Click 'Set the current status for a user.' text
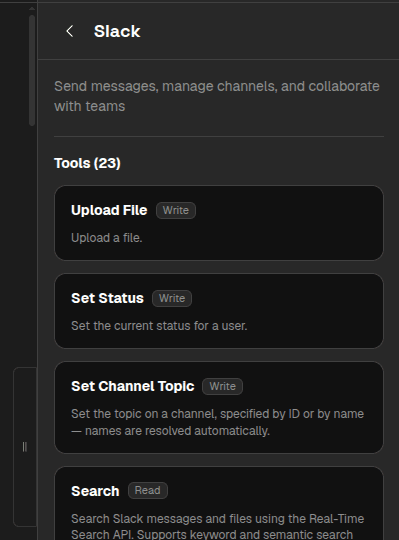 (x=159, y=326)
